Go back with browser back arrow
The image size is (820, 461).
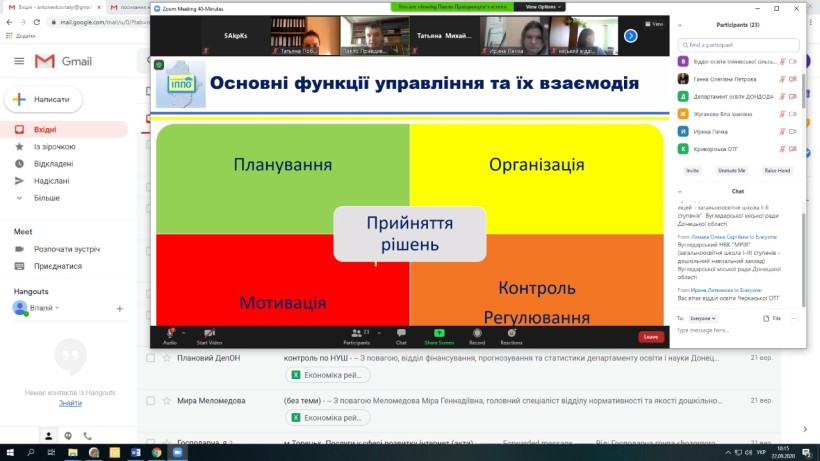(9, 22)
